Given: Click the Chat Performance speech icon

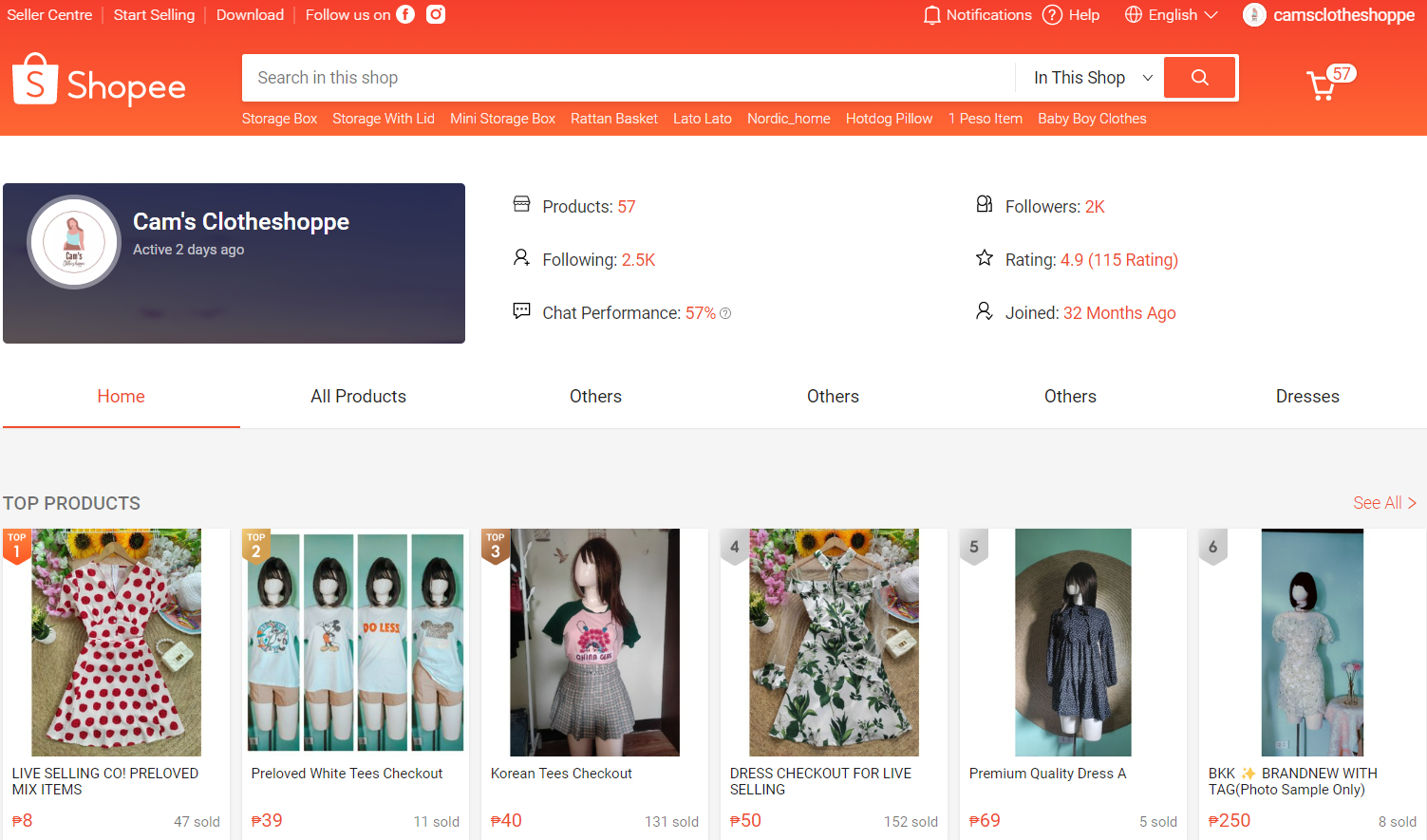Looking at the screenshot, I should [x=521, y=310].
